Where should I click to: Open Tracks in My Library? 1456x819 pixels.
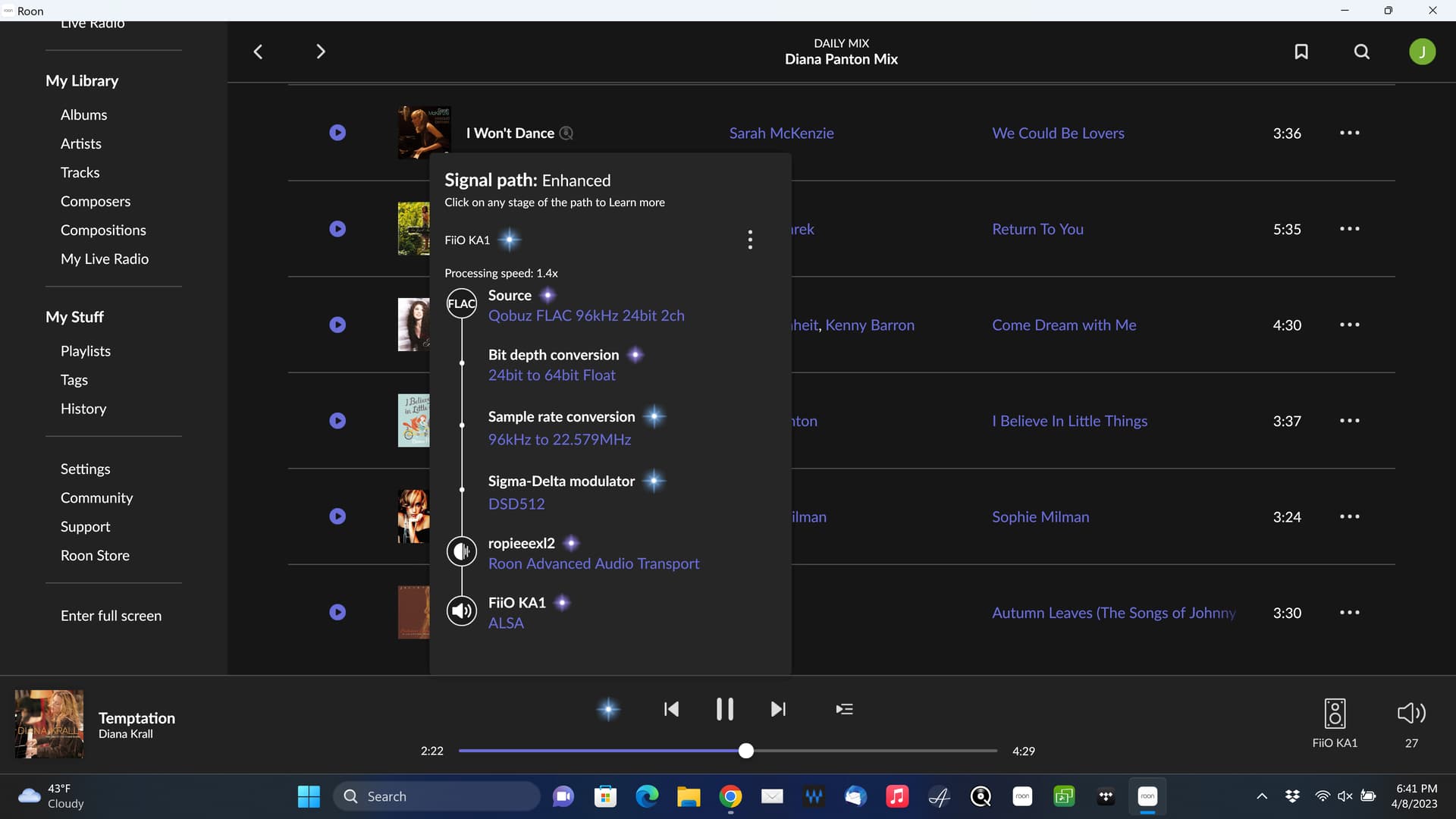(x=80, y=172)
